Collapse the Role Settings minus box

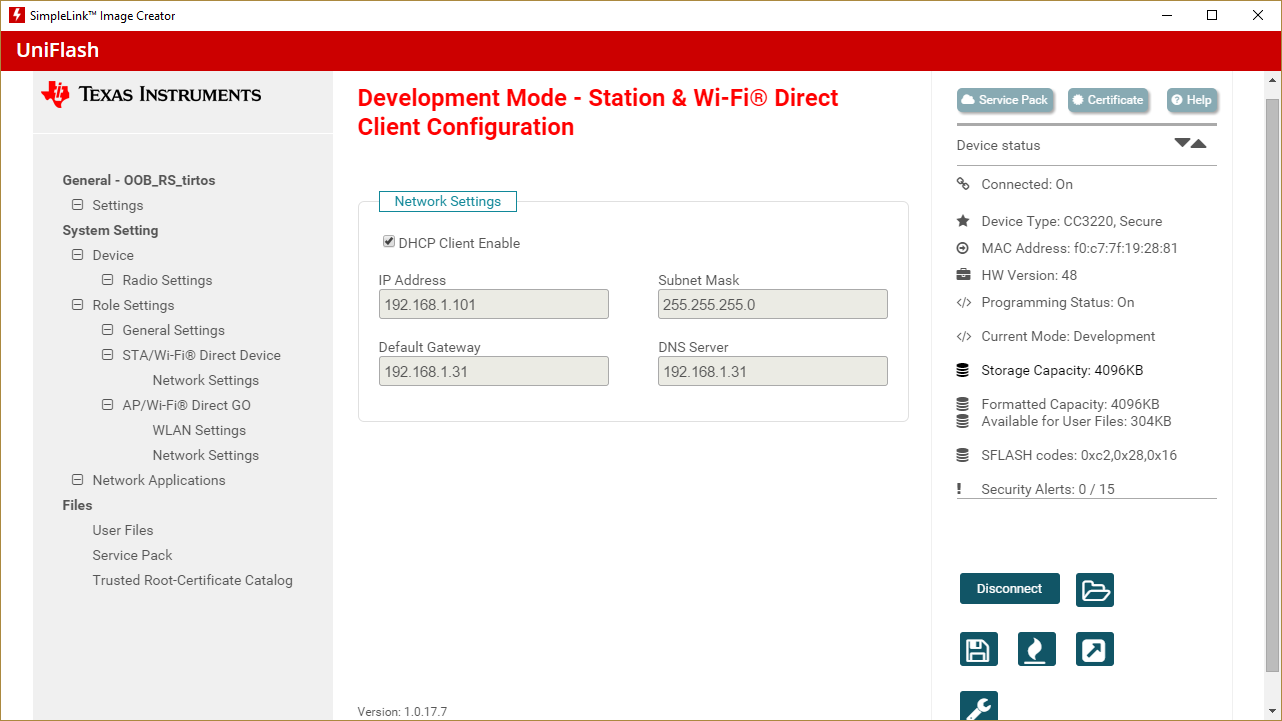(77, 305)
